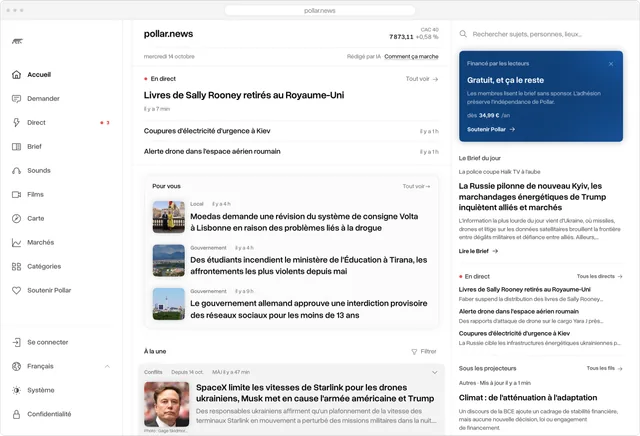Click Soutenir Pollar link in blue banner
The width and height of the screenshot is (640, 436).
[491, 129]
